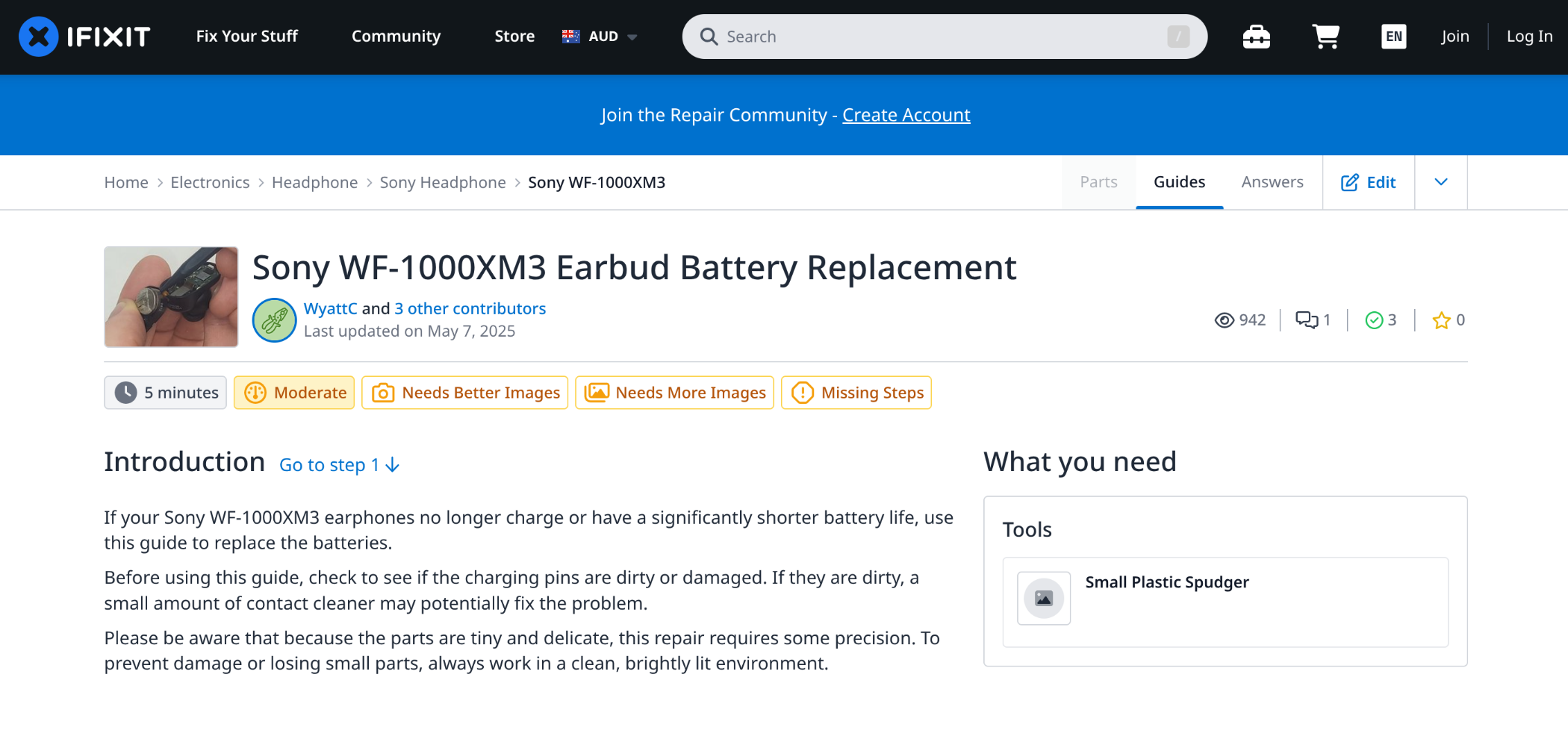
Task: Switch to the Answers tab
Action: 1272,182
